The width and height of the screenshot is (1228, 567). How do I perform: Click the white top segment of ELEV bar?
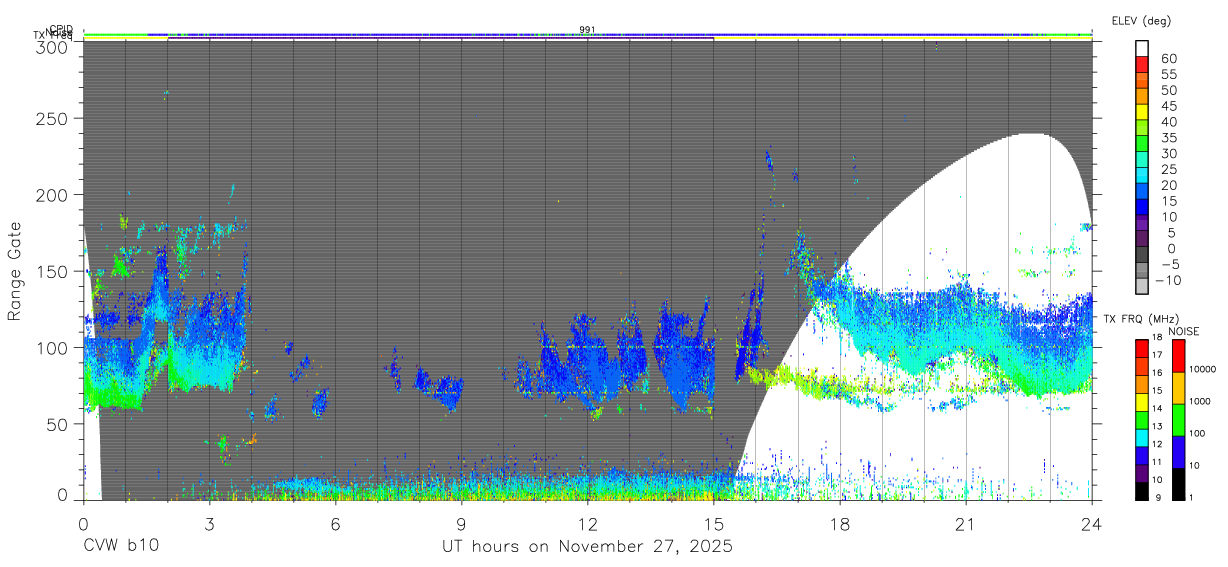(1142, 50)
